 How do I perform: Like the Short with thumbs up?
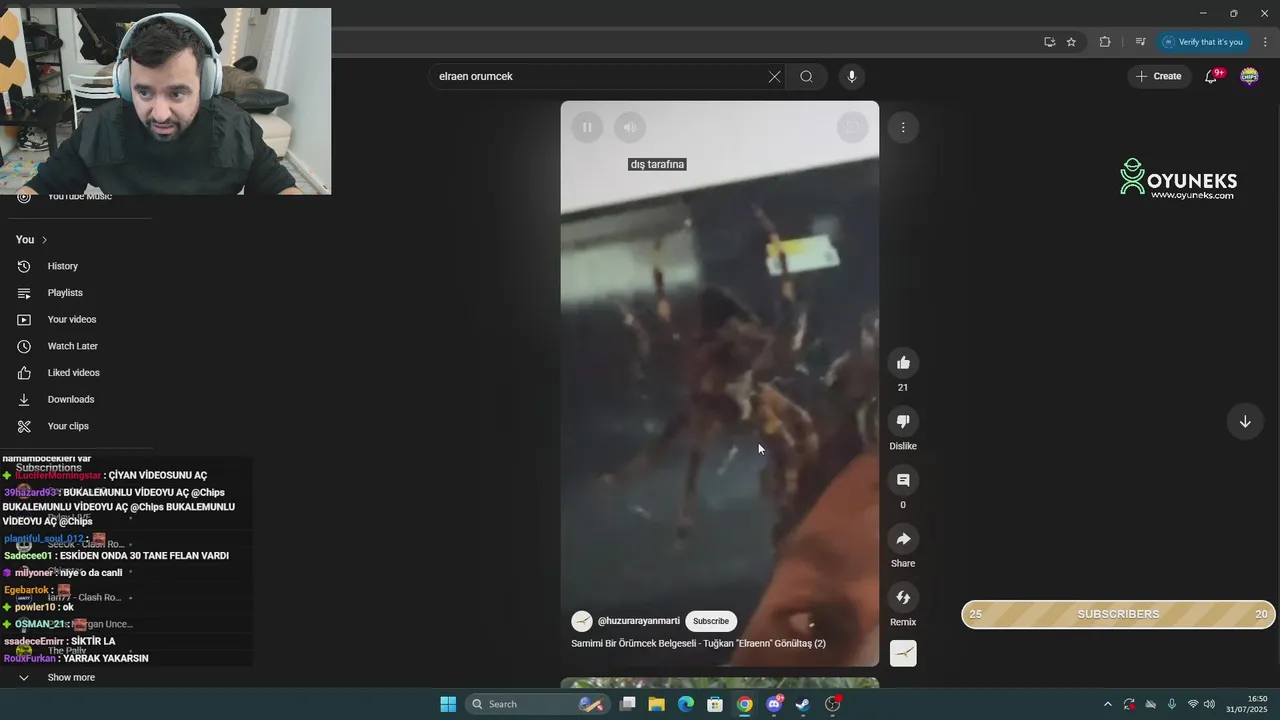click(x=903, y=363)
